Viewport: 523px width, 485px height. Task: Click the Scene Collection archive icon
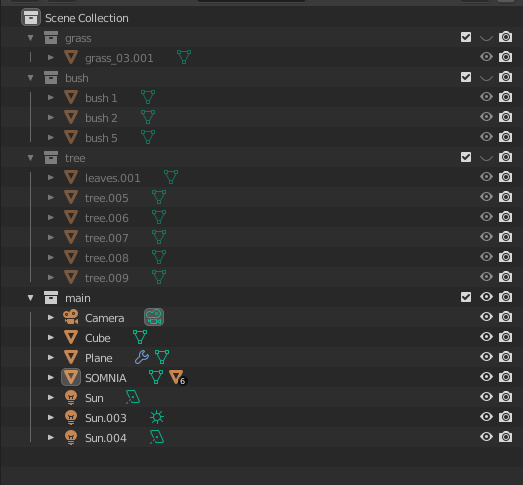pos(31,17)
